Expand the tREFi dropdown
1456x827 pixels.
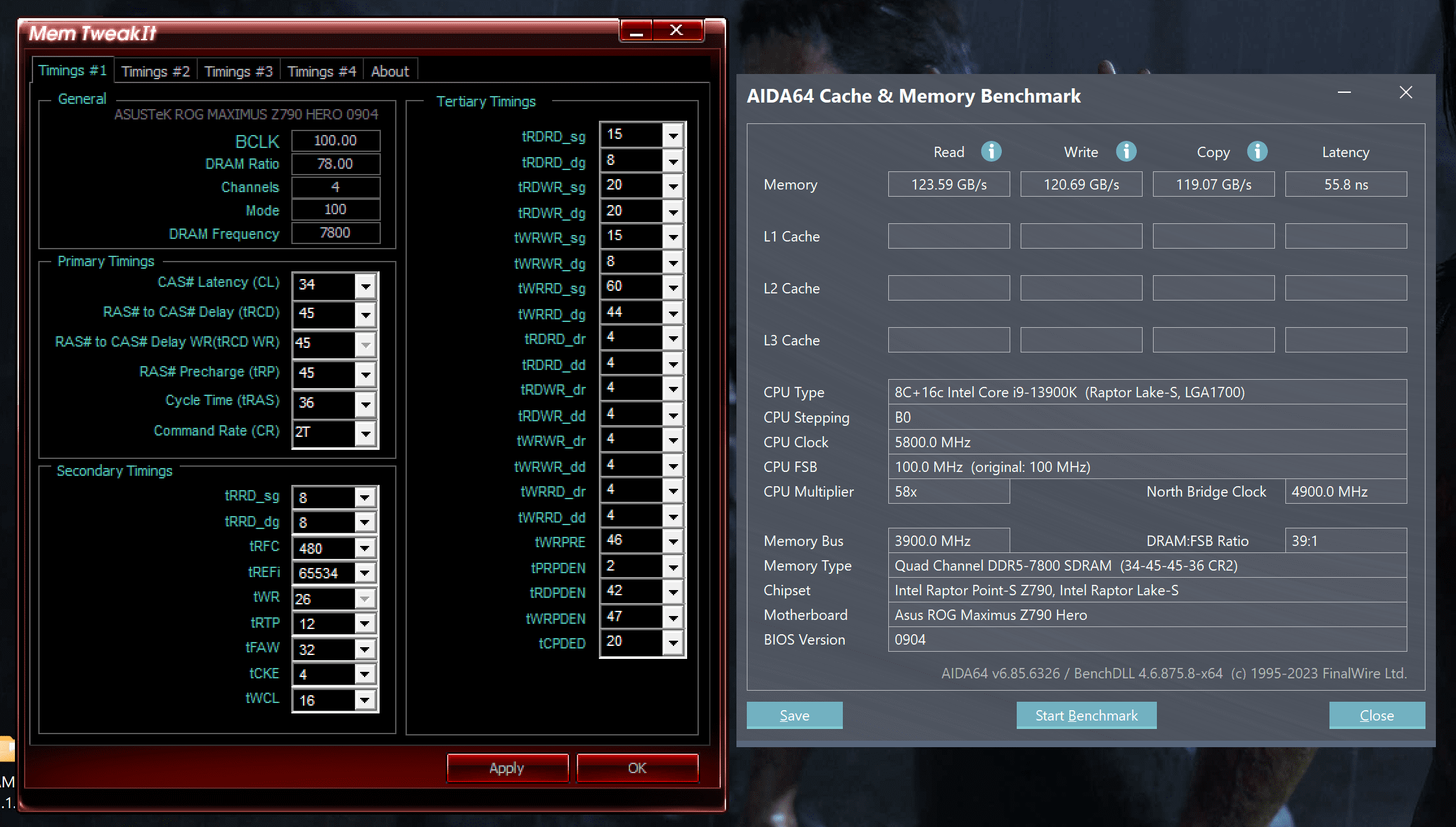click(x=365, y=573)
